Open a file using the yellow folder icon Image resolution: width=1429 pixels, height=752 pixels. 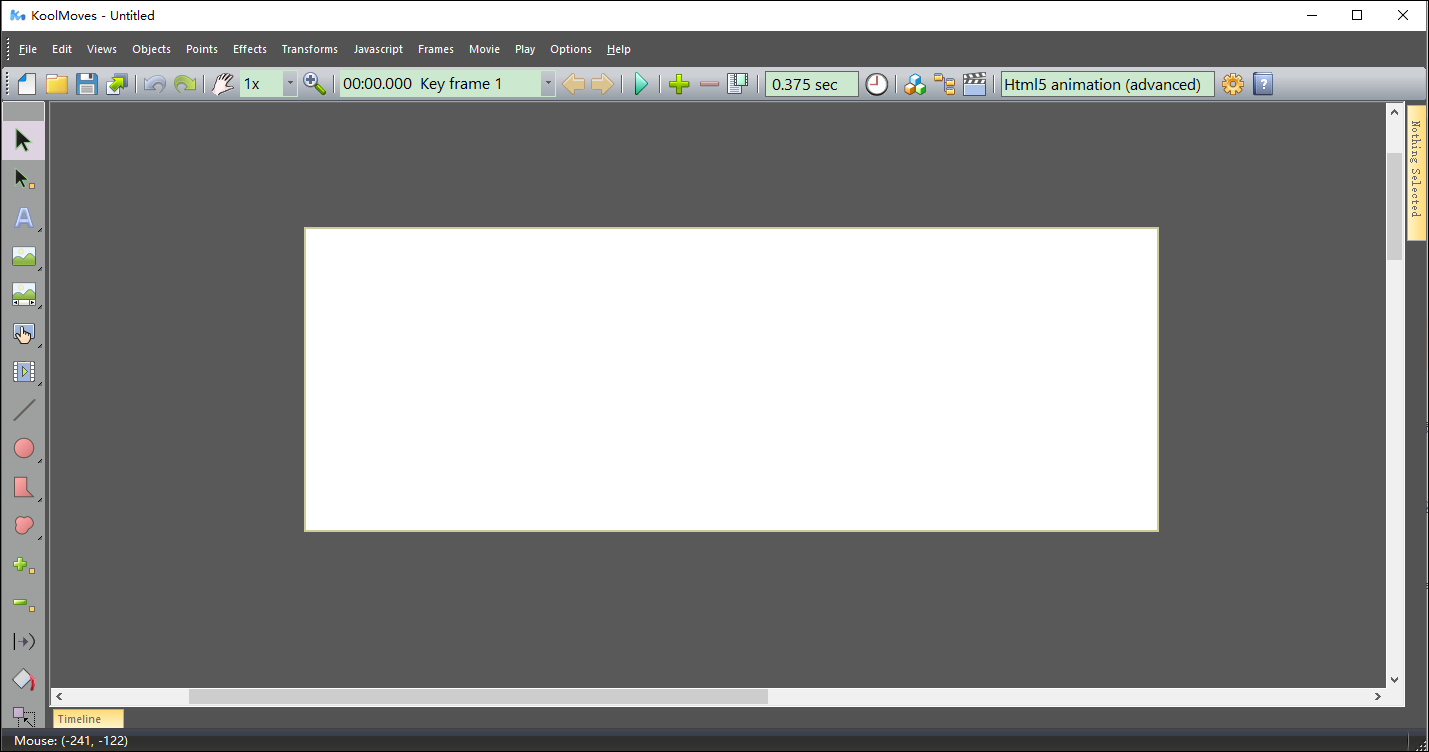coord(57,84)
